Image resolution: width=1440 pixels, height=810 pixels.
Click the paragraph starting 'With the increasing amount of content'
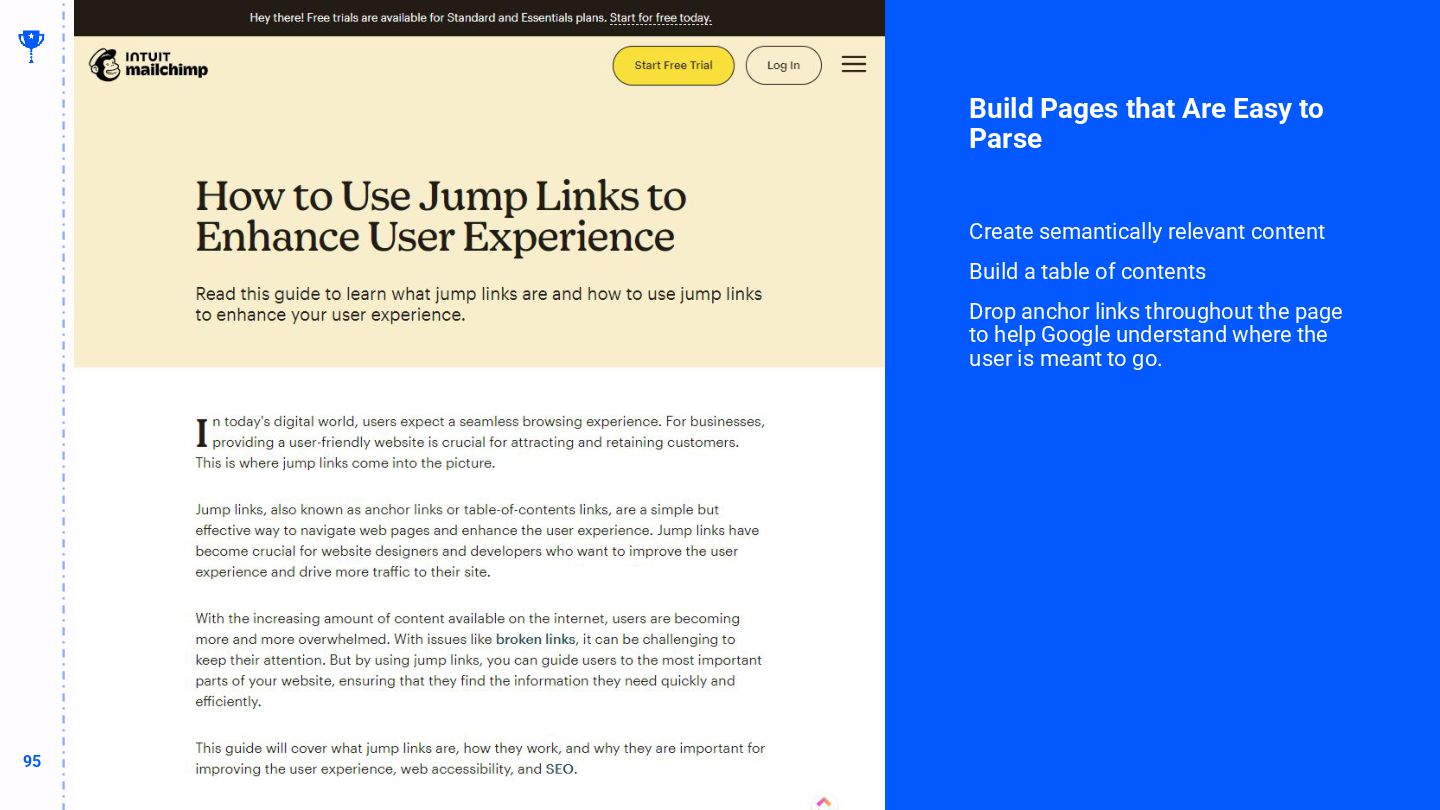478,660
